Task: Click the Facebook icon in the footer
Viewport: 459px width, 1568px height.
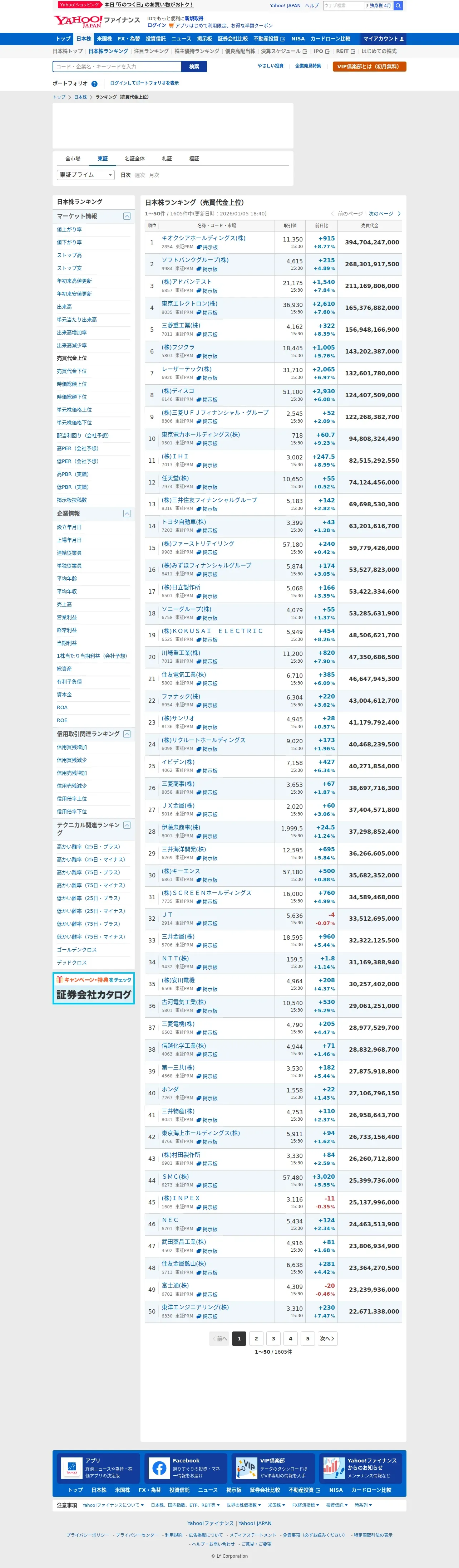Action: click(x=159, y=1467)
